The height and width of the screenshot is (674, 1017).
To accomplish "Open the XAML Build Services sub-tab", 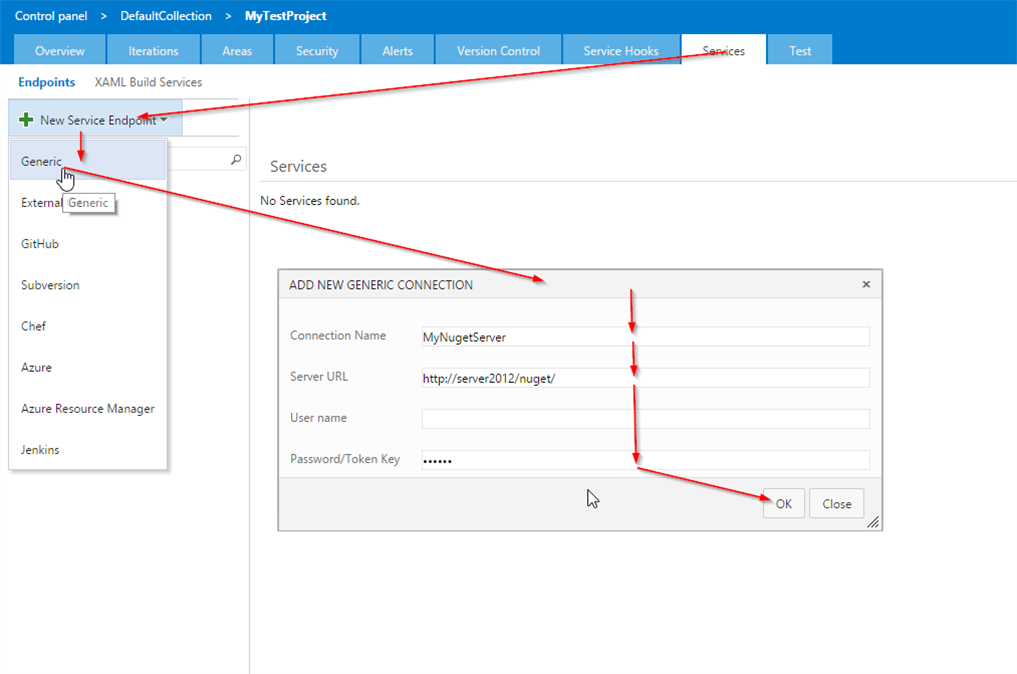I will [146, 82].
